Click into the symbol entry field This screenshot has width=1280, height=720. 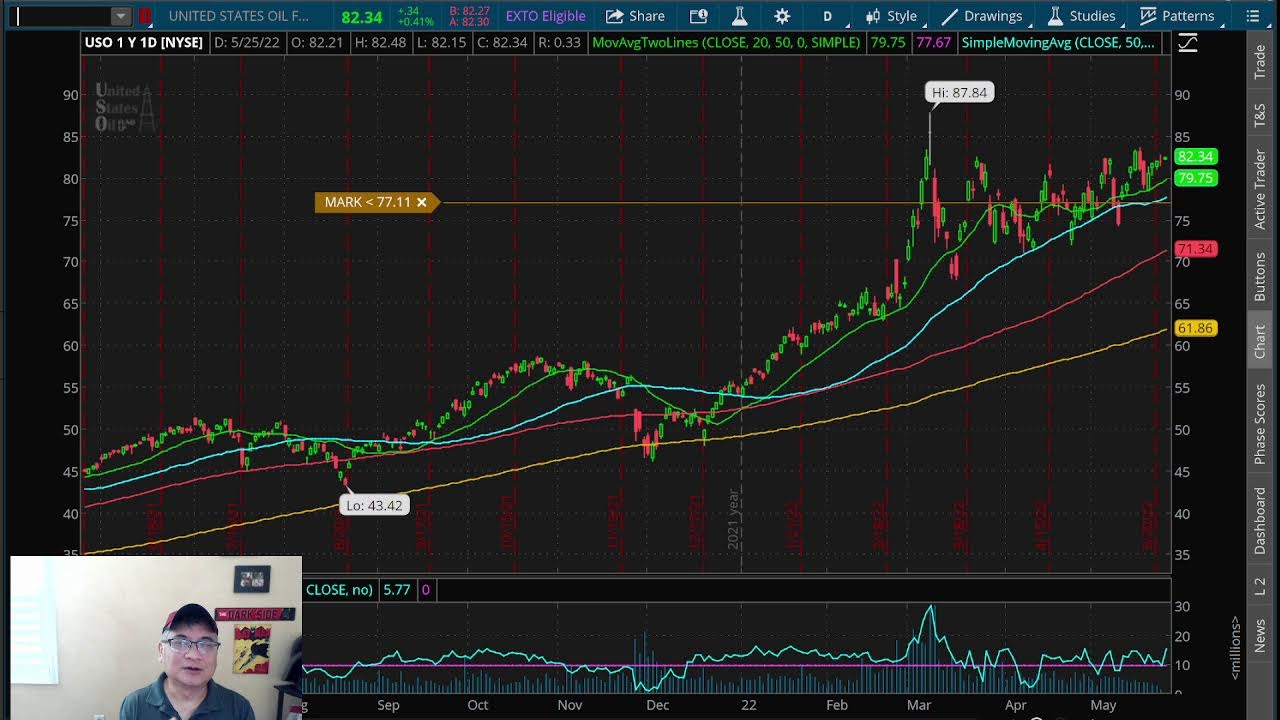coord(59,16)
